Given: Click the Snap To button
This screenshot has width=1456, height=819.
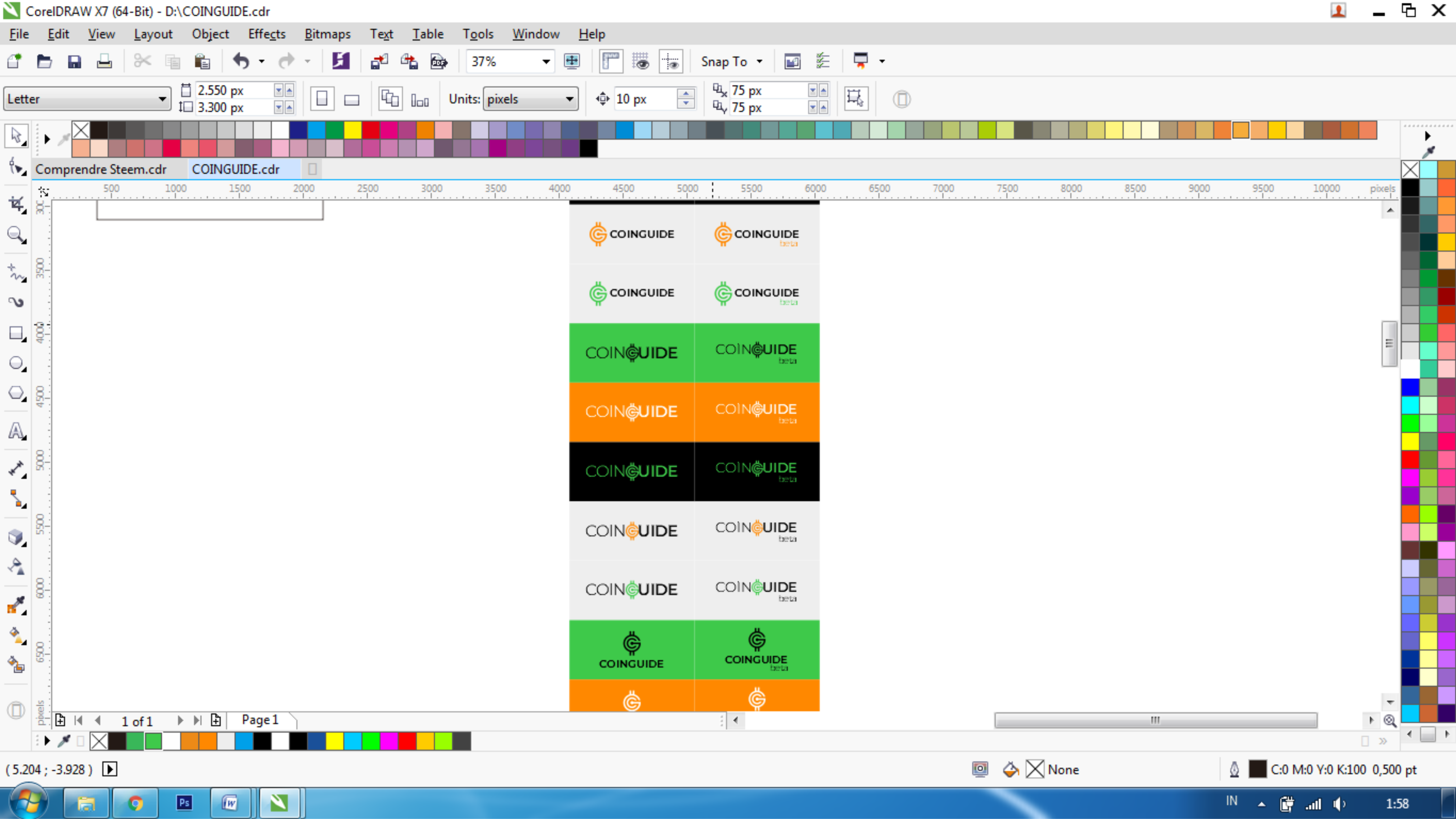Looking at the screenshot, I should 724,61.
